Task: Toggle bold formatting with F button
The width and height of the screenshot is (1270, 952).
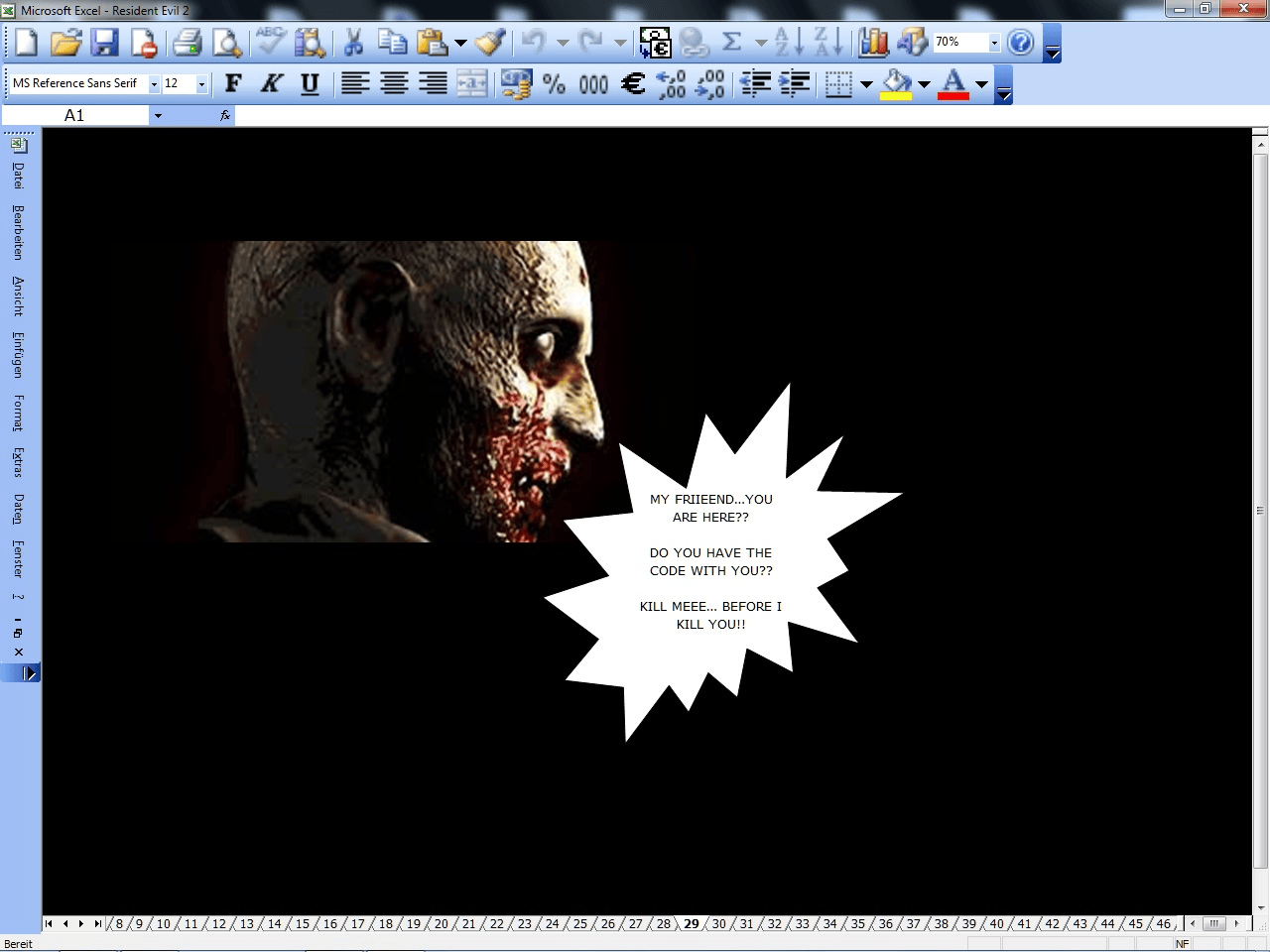Action: (x=233, y=84)
